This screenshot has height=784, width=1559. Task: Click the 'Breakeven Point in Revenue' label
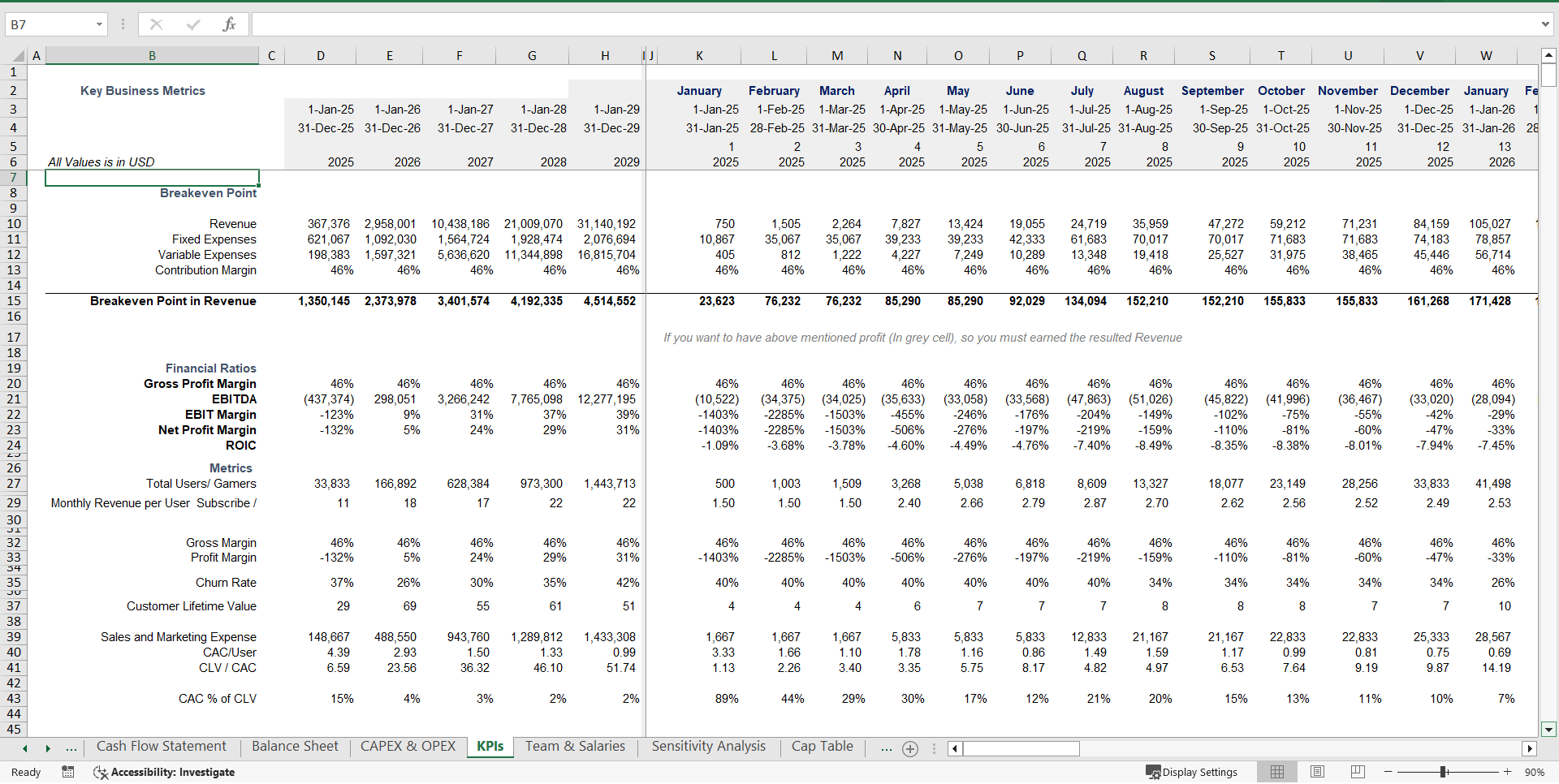tap(173, 301)
